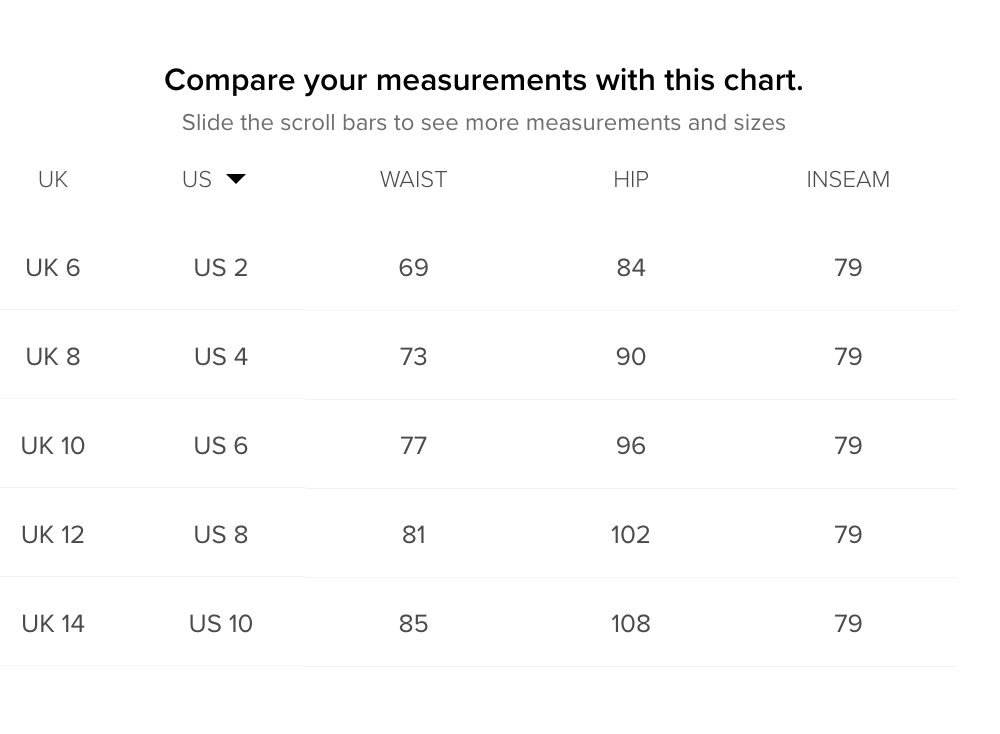
Task: Select the UK 6 row label
Action: coord(53,268)
